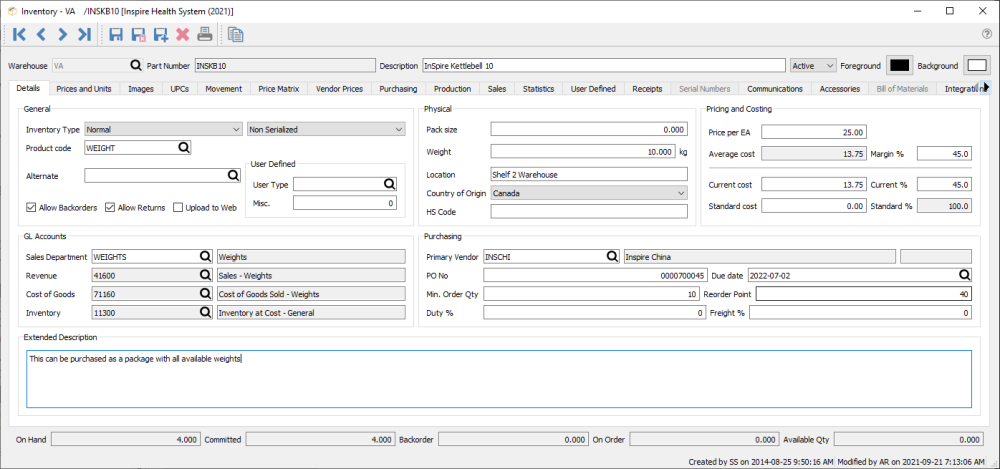Expand the Country of Origin dropdown
1000x469 pixels.
[680, 193]
